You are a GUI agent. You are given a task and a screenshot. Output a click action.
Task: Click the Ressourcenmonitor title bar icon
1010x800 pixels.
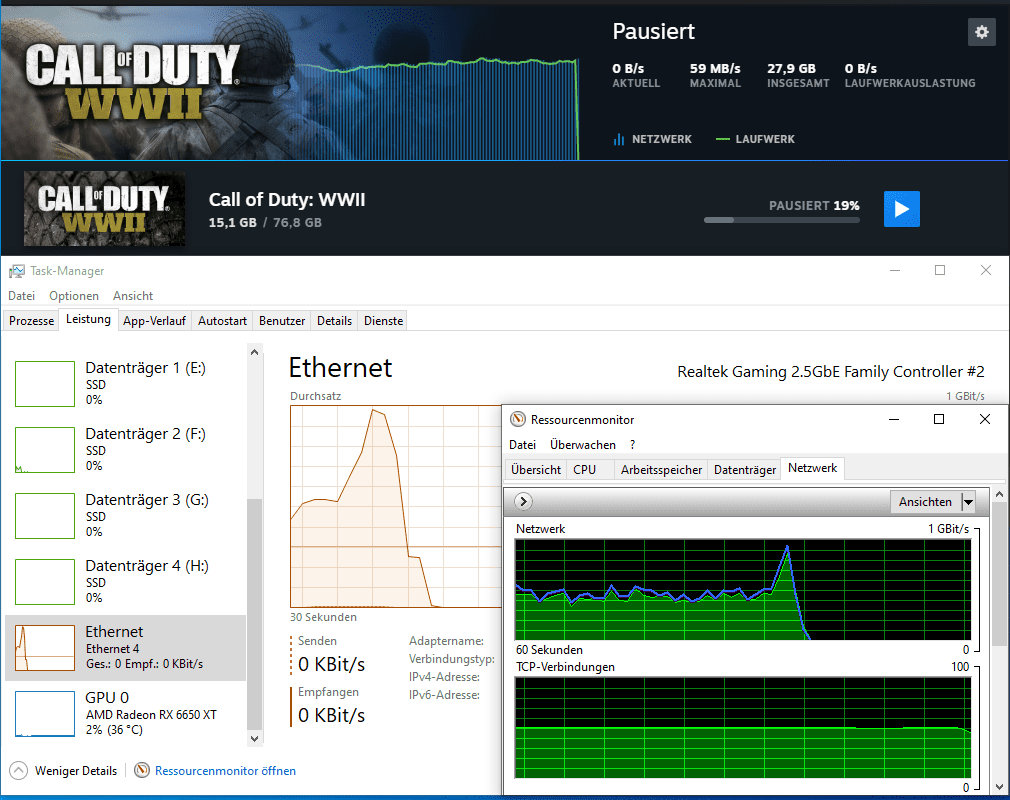pos(518,419)
